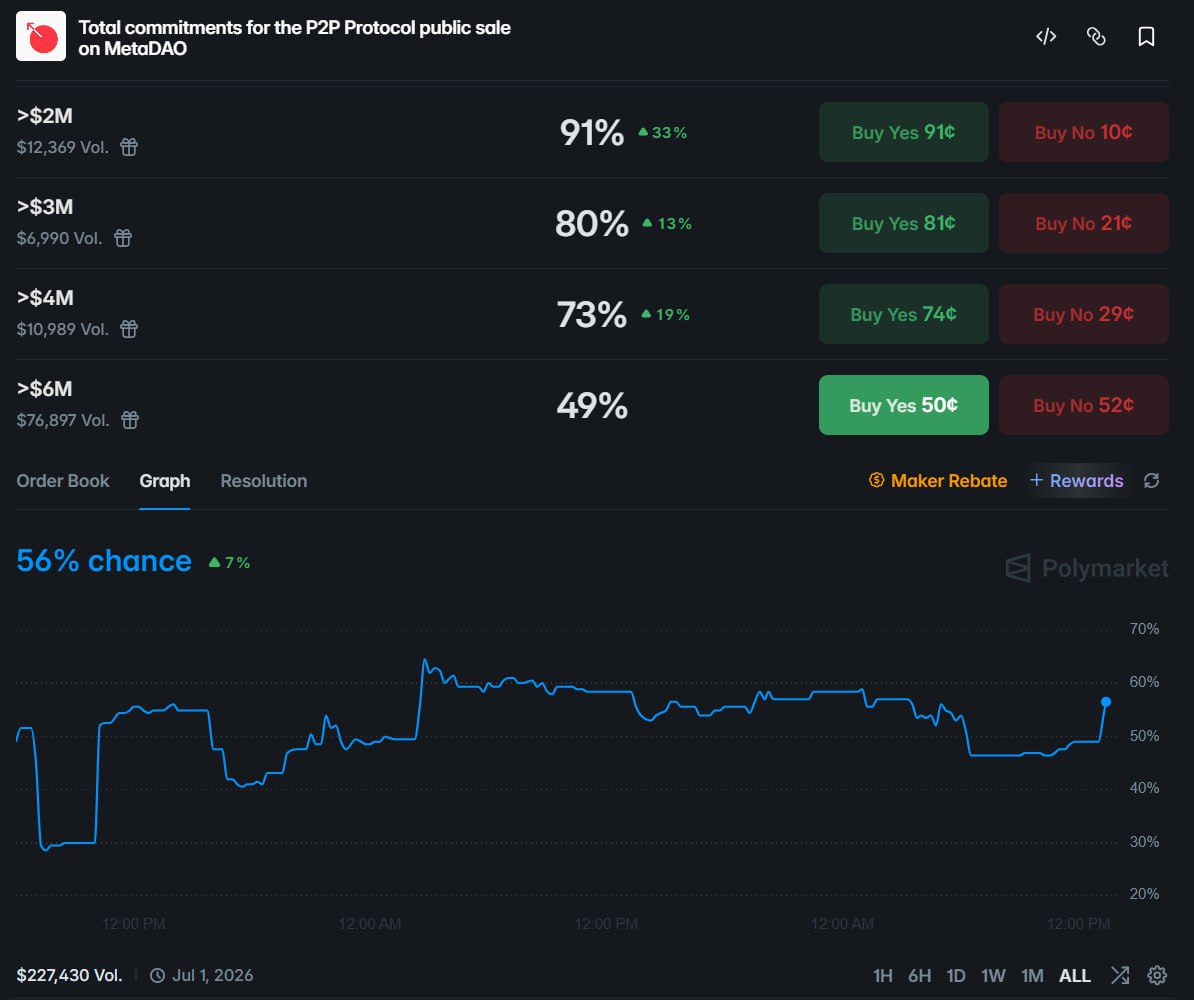Open the chart settings gear
Viewport: 1194px width, 1000px height.
tap(1157, 975)
